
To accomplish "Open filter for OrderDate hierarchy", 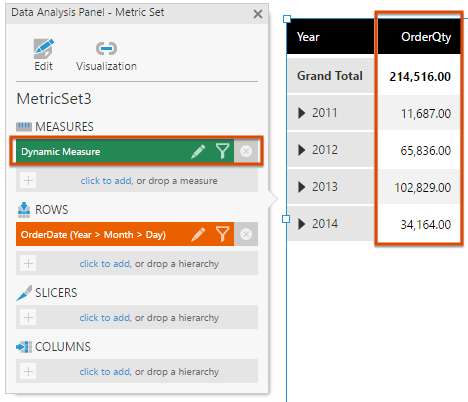I will [222, 234].
